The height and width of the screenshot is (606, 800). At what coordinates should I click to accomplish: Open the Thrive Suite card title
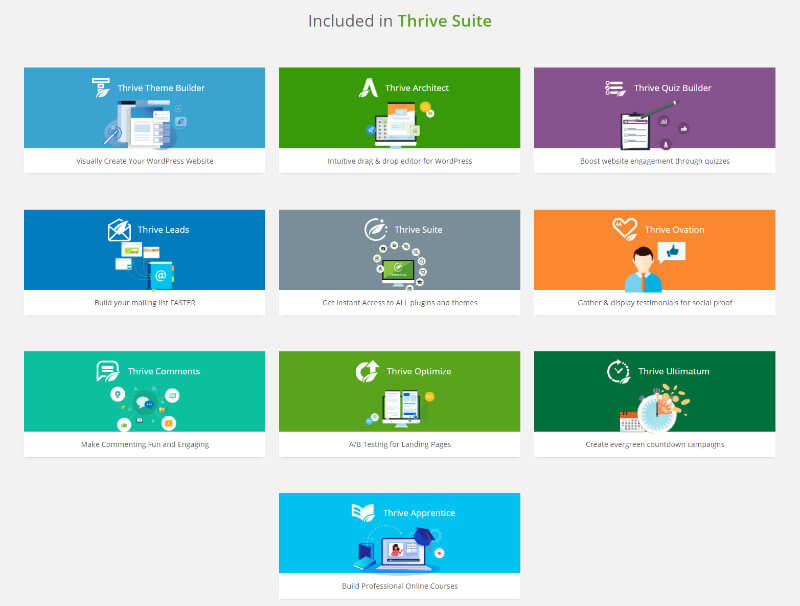click(418, 230)
